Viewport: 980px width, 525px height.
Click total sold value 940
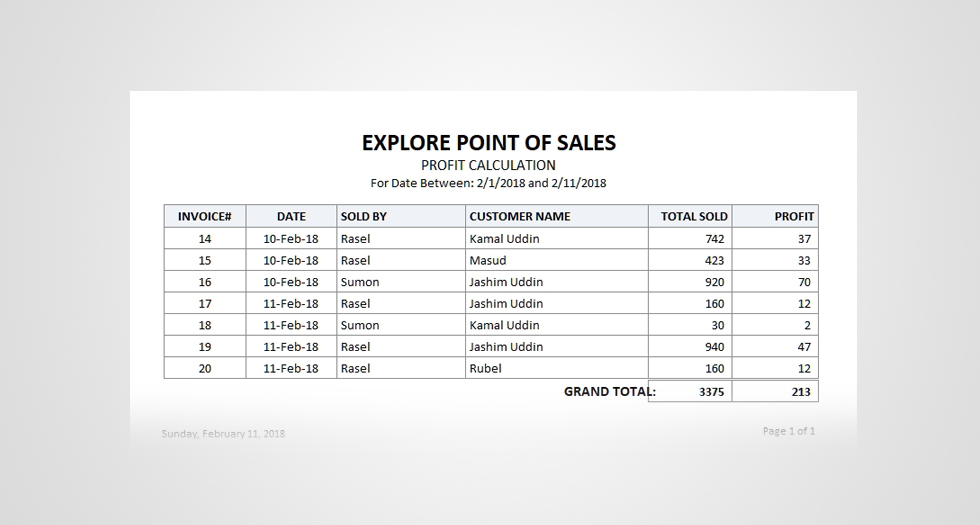[713, 347]
